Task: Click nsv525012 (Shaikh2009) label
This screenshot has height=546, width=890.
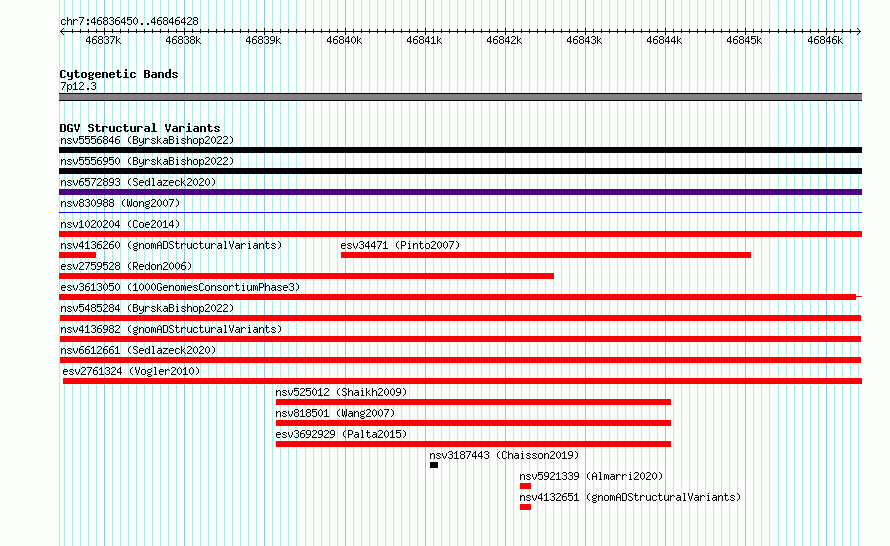Action: point(341,392)
